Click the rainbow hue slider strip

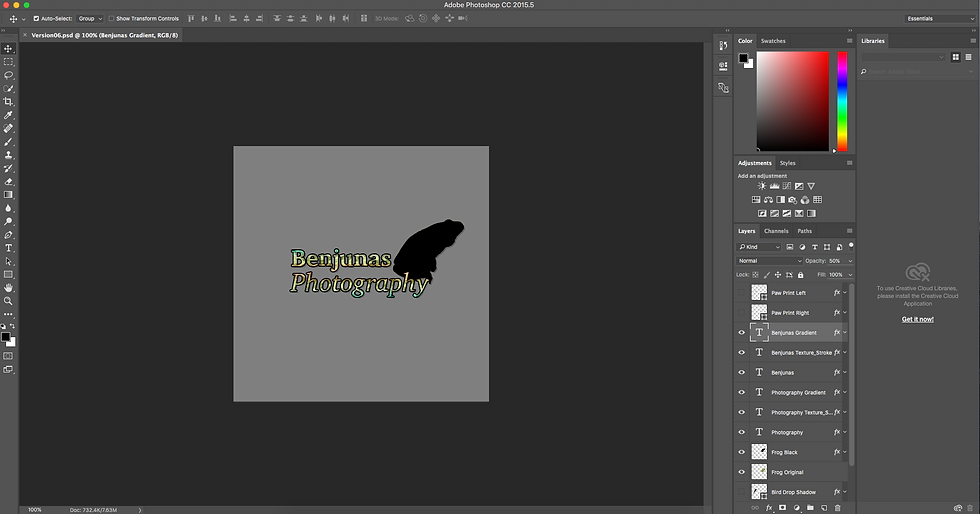(x=842, y=101)
